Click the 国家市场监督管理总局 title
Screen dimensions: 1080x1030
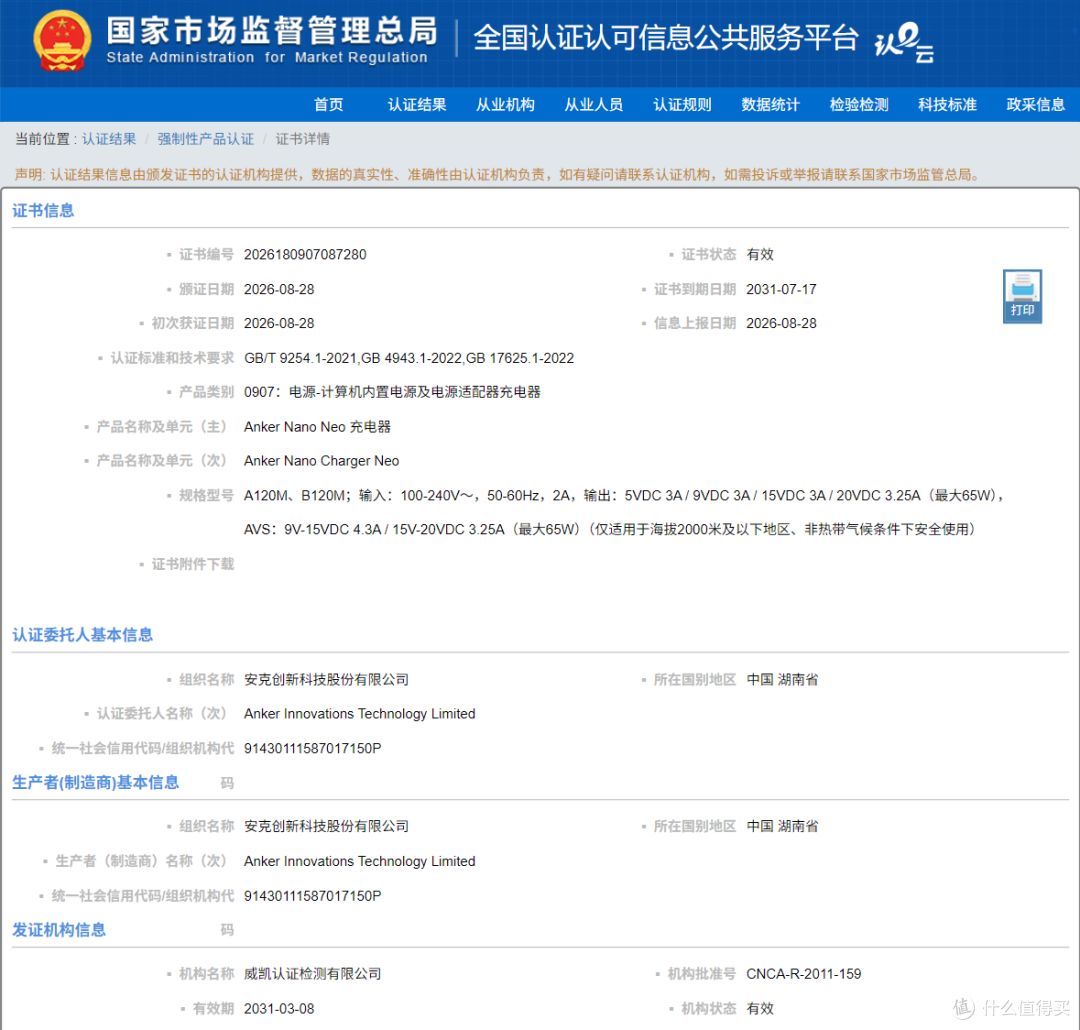271,30
